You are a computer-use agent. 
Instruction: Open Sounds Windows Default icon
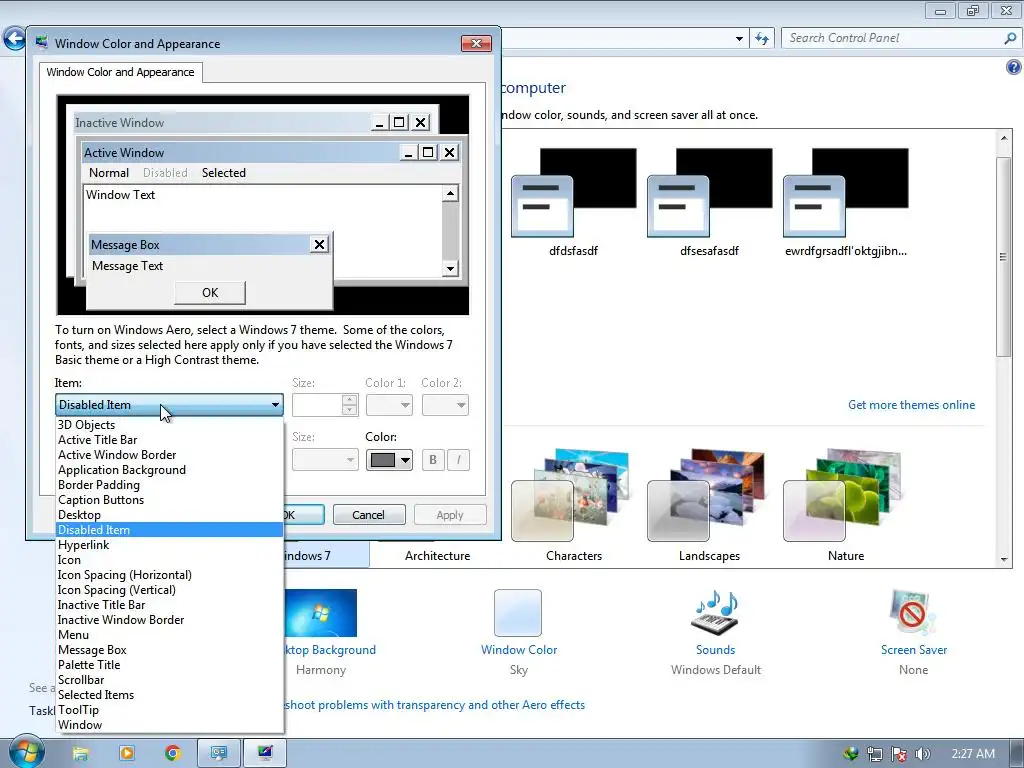click(x=715, y=613)
